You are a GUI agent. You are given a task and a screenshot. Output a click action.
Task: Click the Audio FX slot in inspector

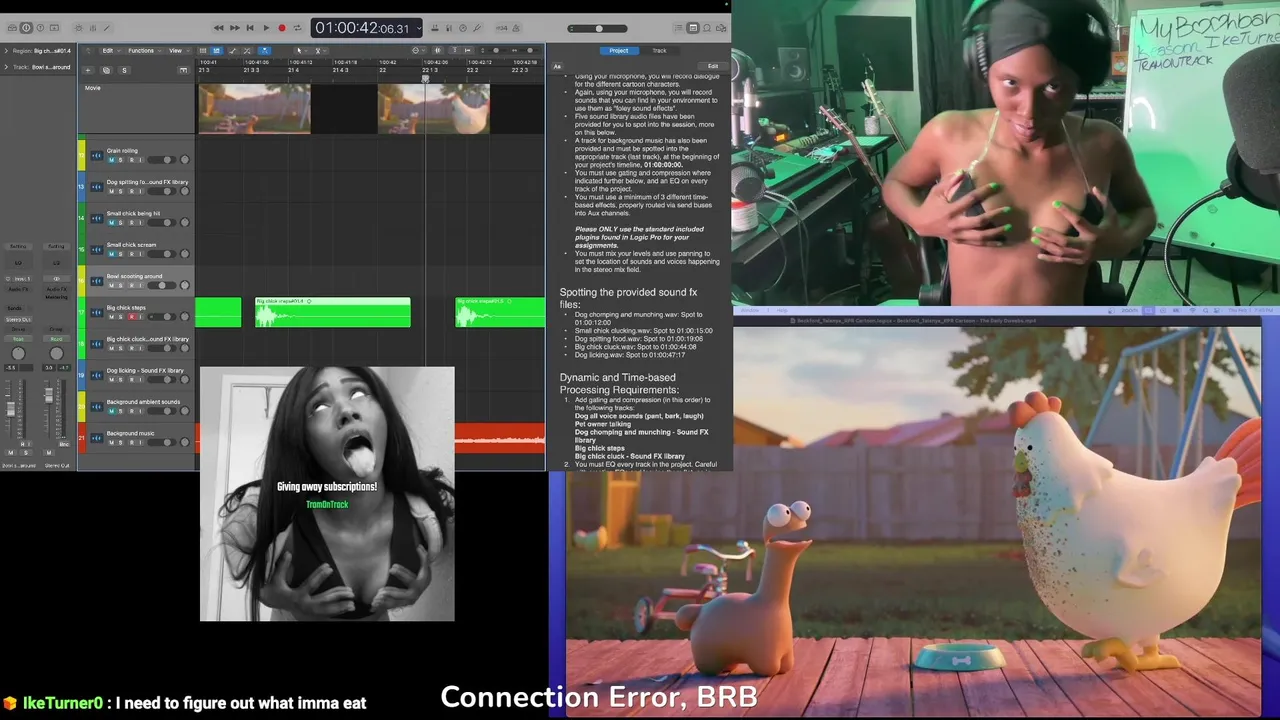(x=18, y=289)
